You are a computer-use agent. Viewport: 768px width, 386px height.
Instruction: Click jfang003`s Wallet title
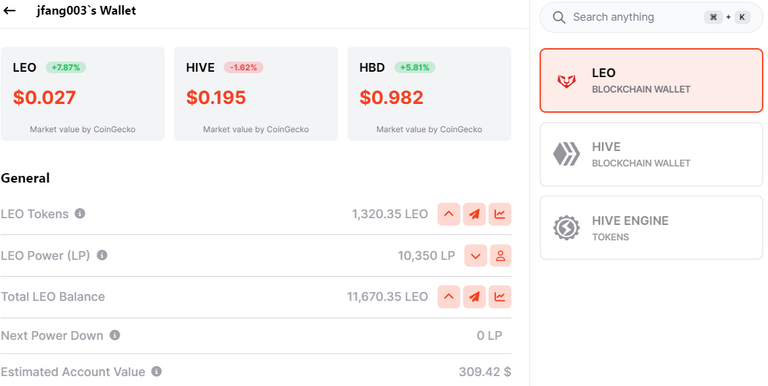tap(86, 10)
